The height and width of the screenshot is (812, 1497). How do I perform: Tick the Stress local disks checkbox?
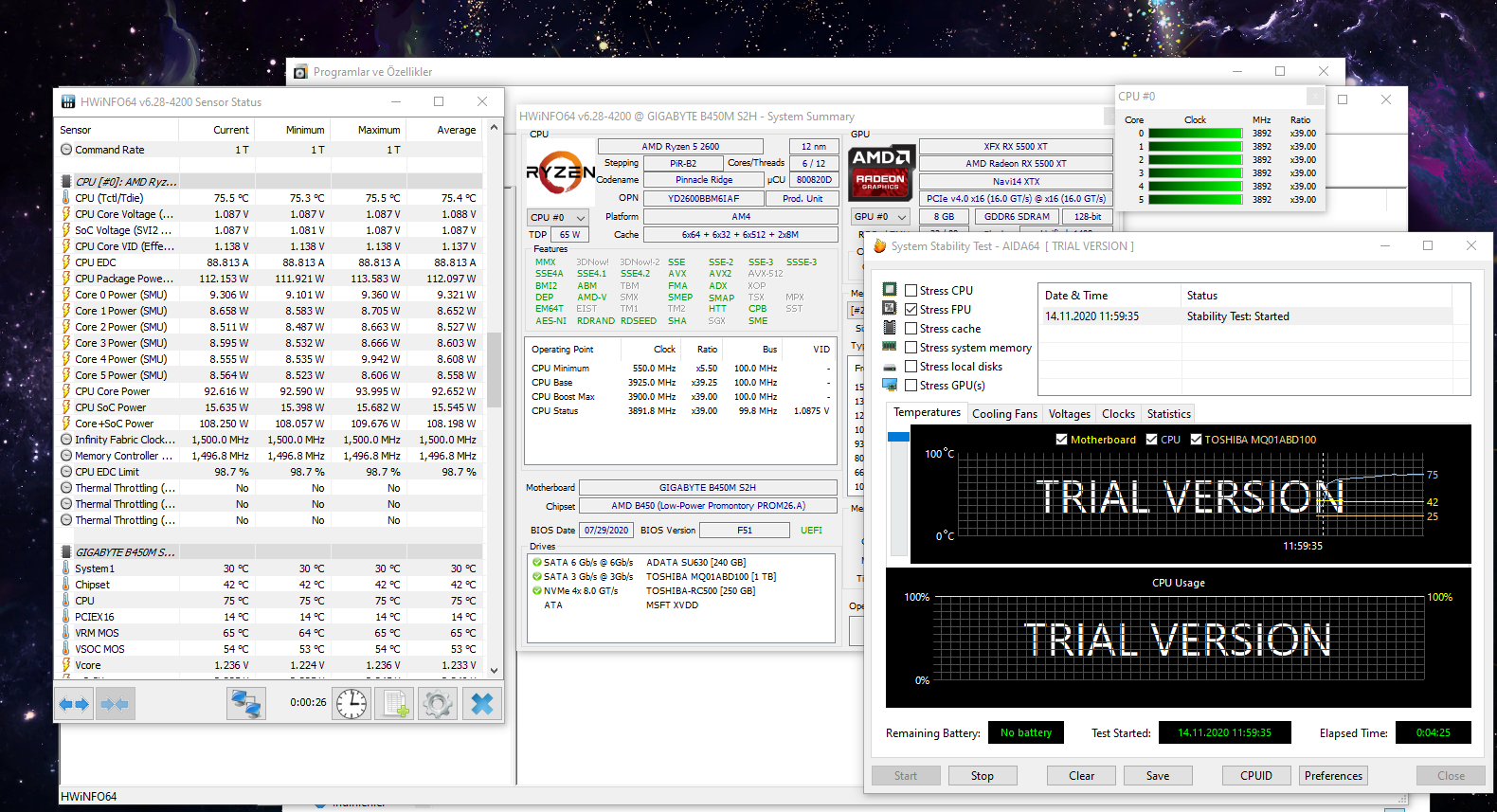[911, 367]
